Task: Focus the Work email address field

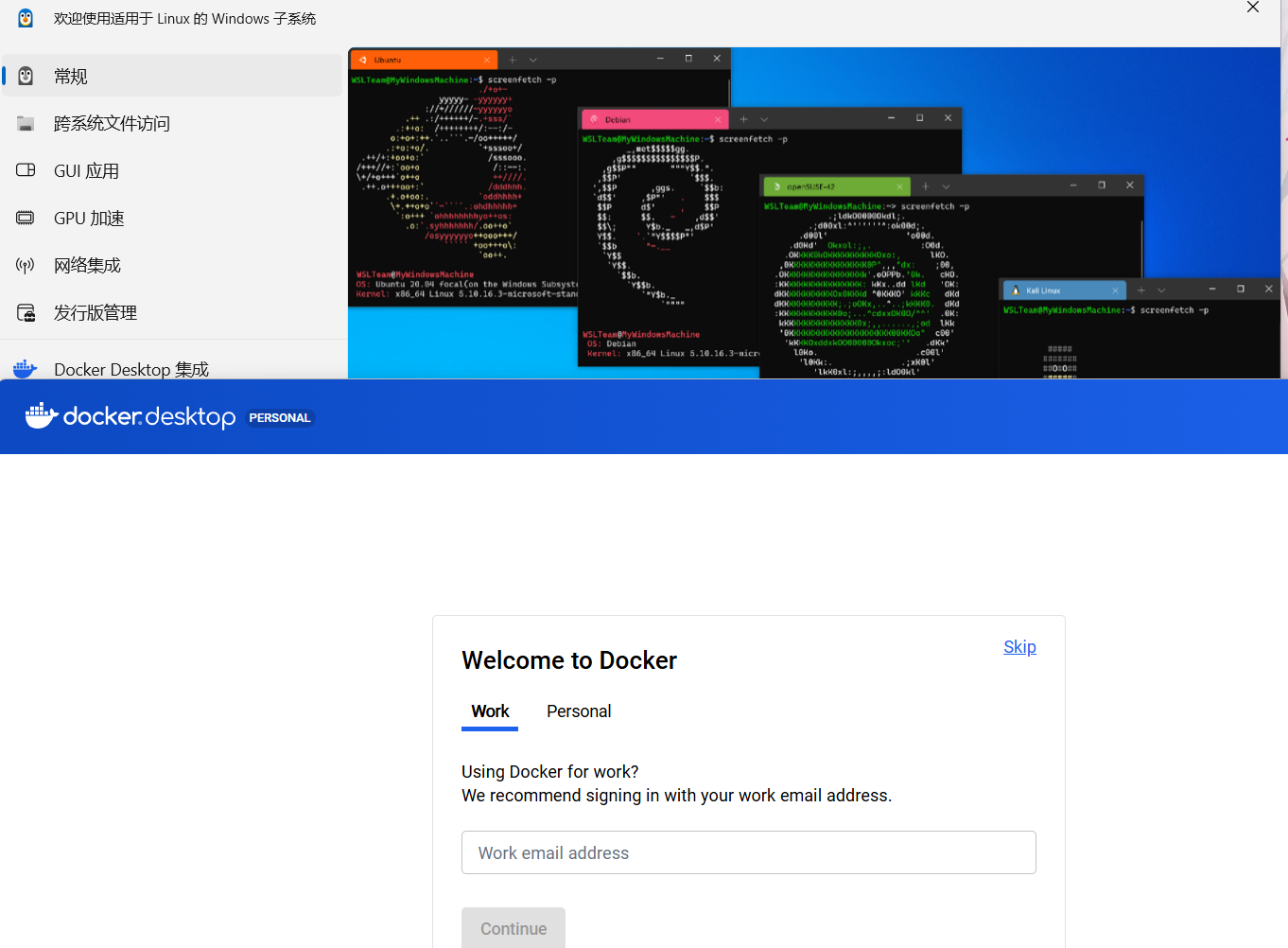Action: [749, 852]
